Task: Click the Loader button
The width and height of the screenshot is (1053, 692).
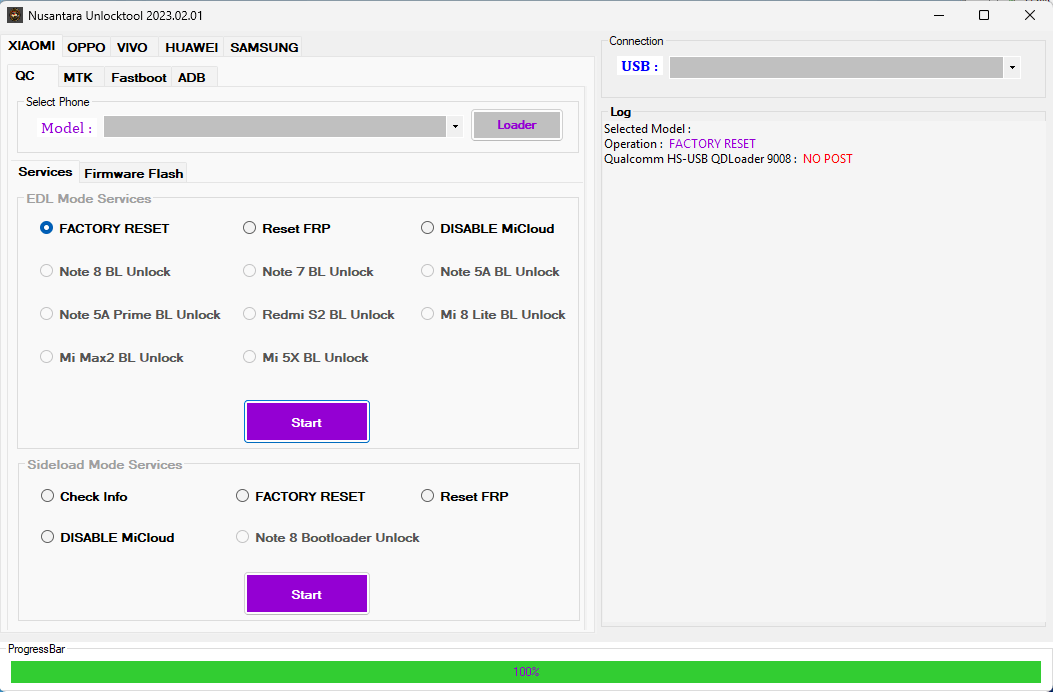Action: tap(516, 124)
